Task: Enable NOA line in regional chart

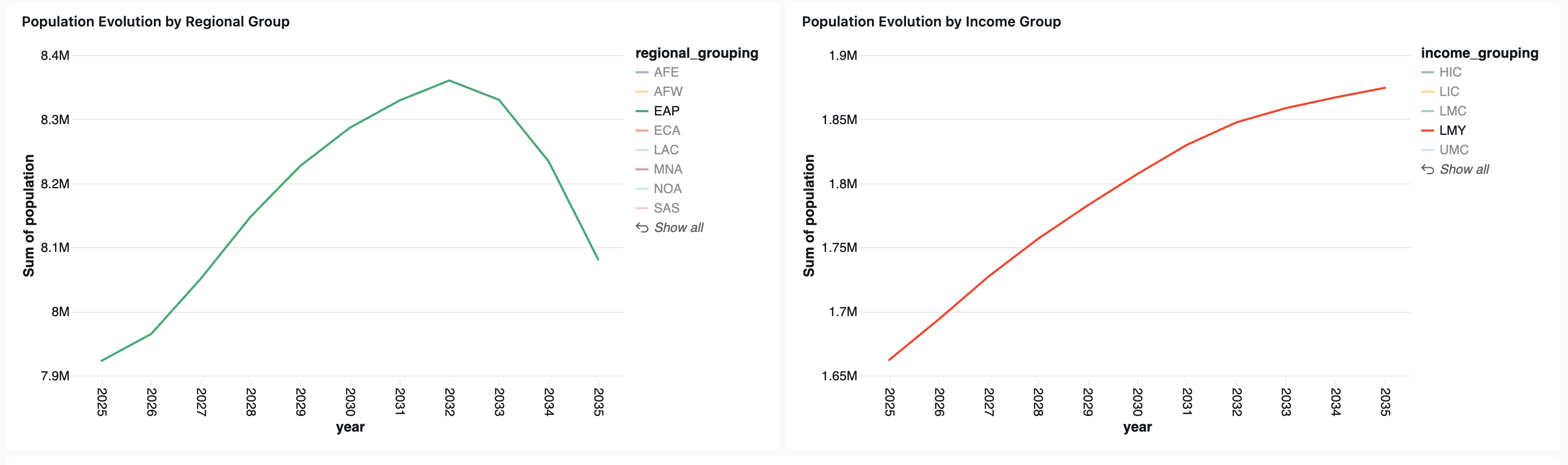Action: click(x=667, y=189)
